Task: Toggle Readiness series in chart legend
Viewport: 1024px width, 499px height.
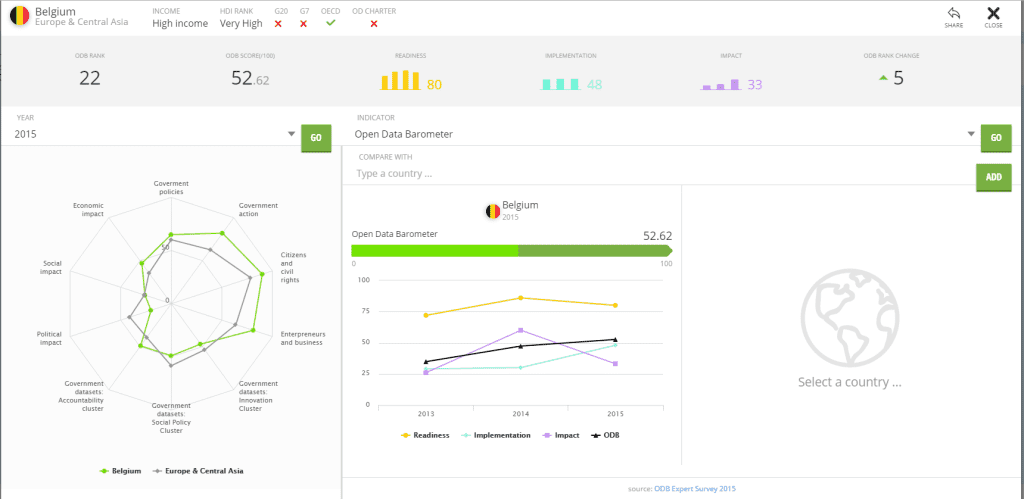Action: (x=425, y=435)
